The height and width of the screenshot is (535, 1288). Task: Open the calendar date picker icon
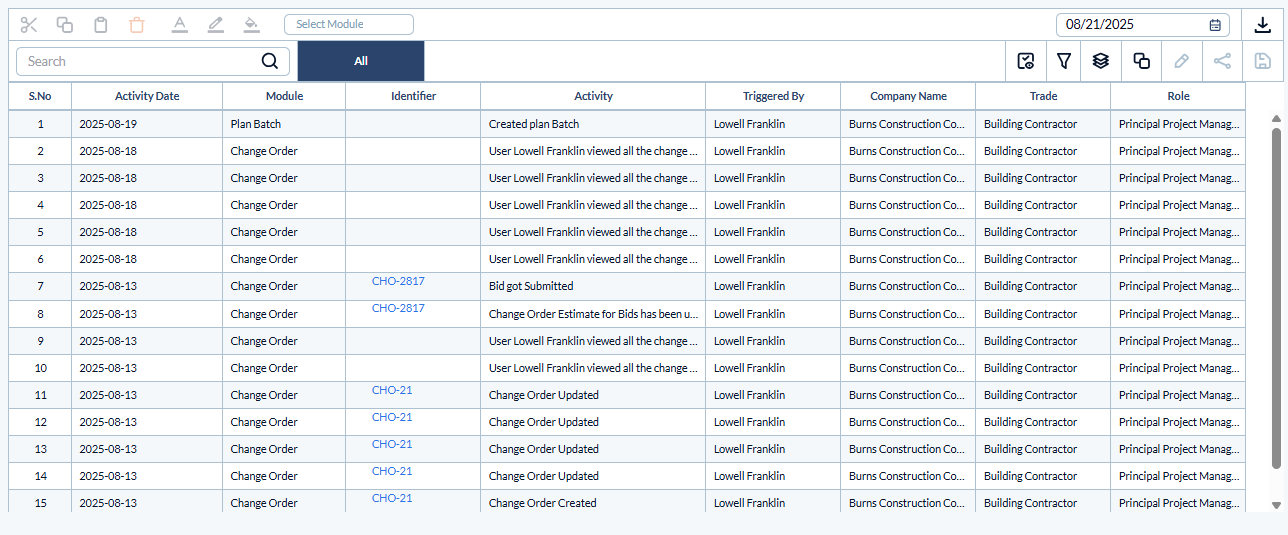pyautogui.click(x=1215, y=25)
